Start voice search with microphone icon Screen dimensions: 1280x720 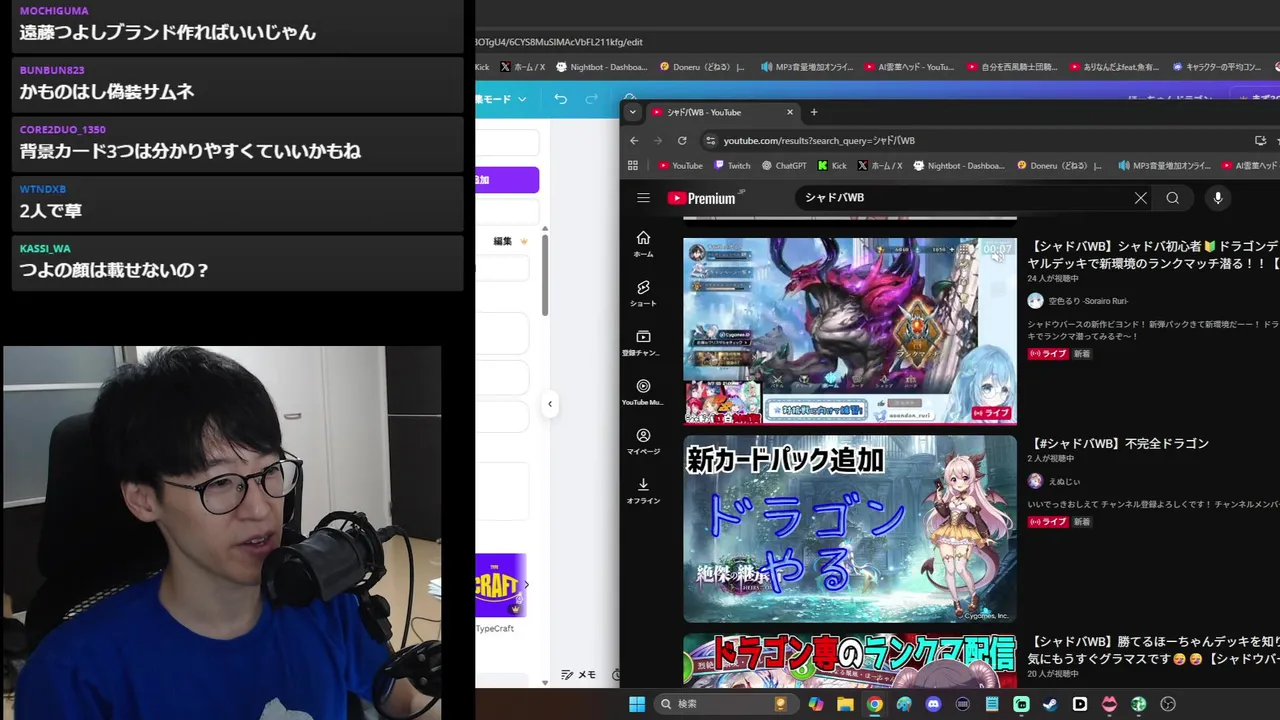(x=1217, y=198)
